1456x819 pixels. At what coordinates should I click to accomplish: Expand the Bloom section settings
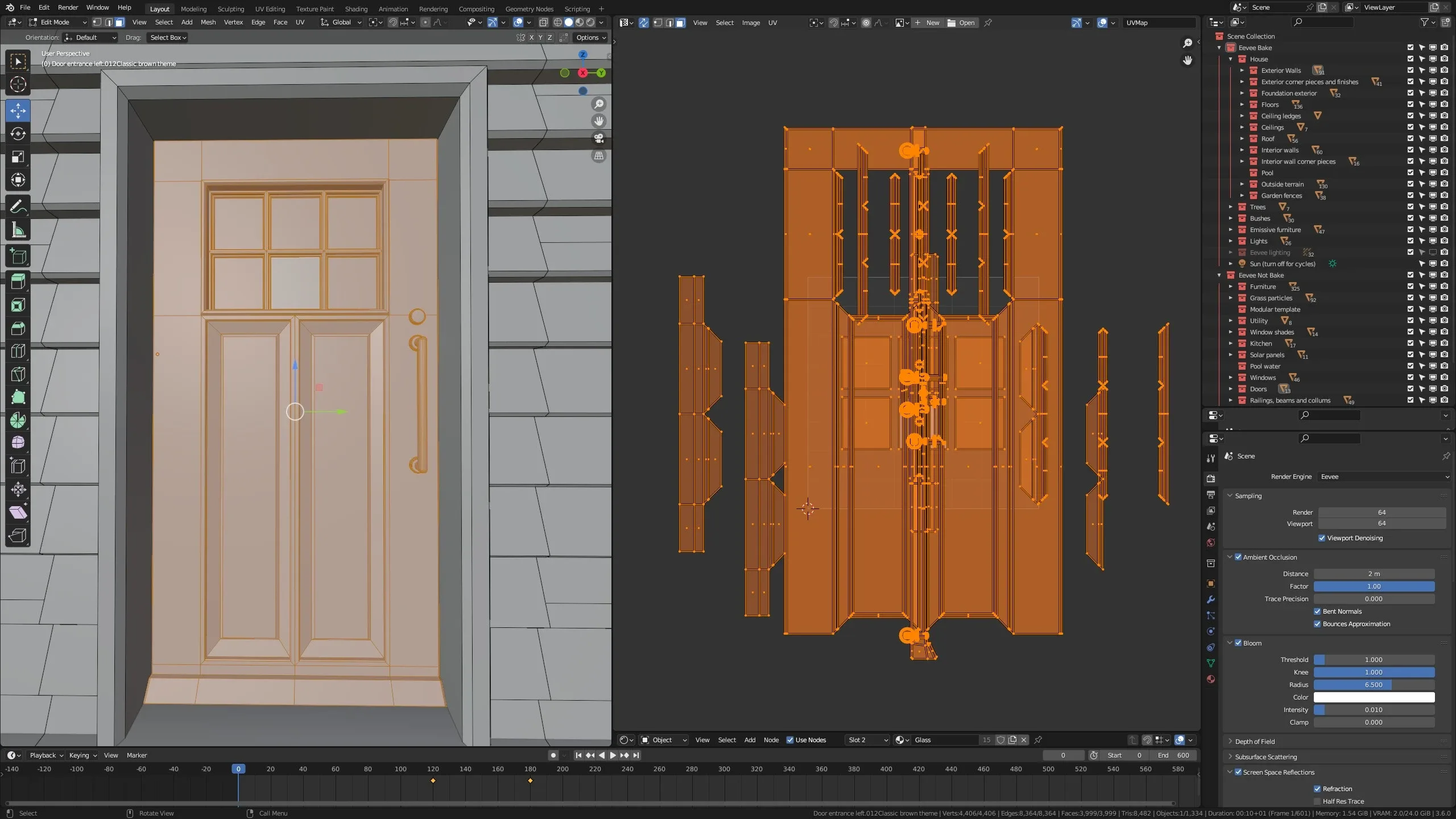click(1229, 642)
